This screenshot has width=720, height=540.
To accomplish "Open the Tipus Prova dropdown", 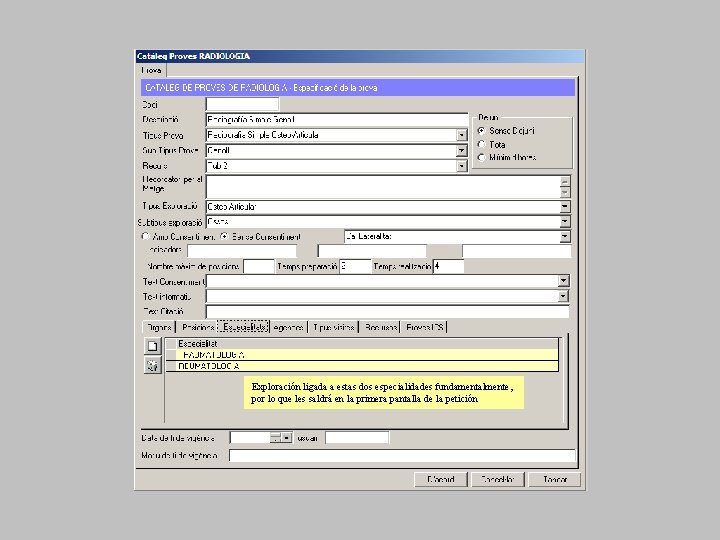I will [x=461, y=135].
